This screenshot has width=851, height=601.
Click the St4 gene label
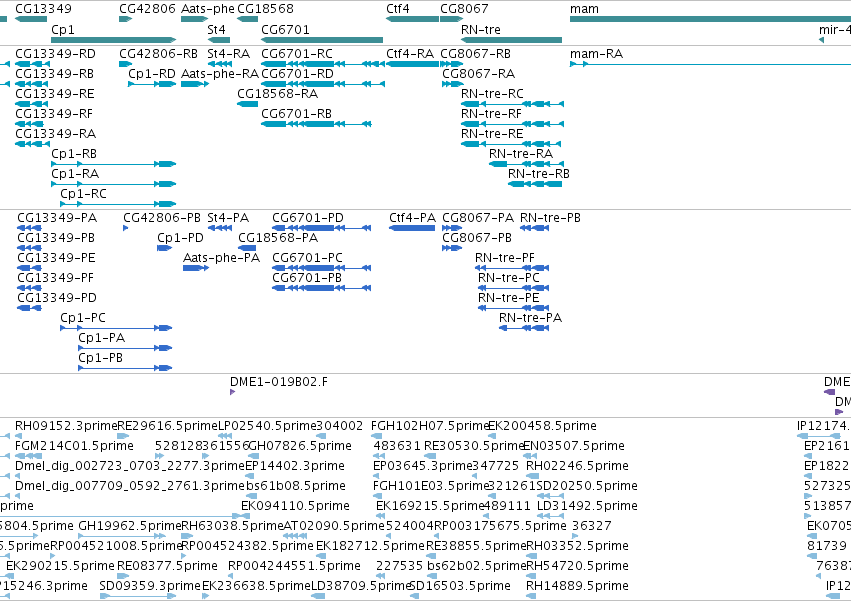[216, 29]
